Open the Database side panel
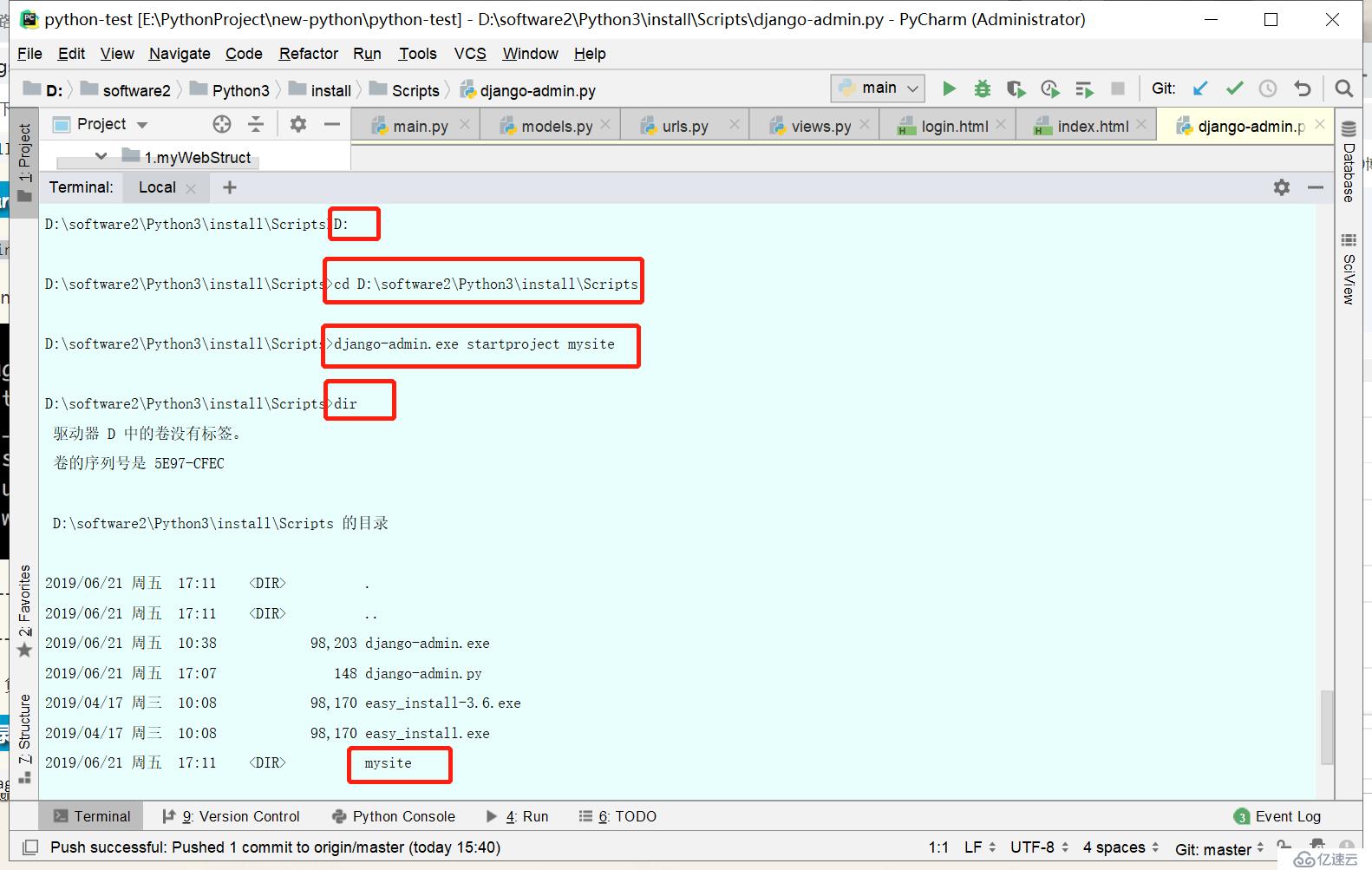 pyautogui.click(x=1349, y=162)
